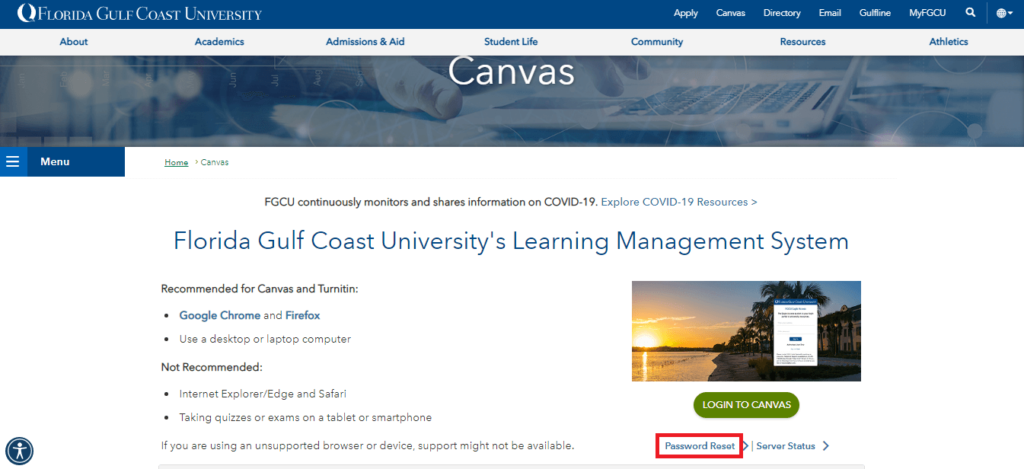1024x469 pixels.
Task: Open MyFGCU portal link
Action: click(x=927, y=13)
